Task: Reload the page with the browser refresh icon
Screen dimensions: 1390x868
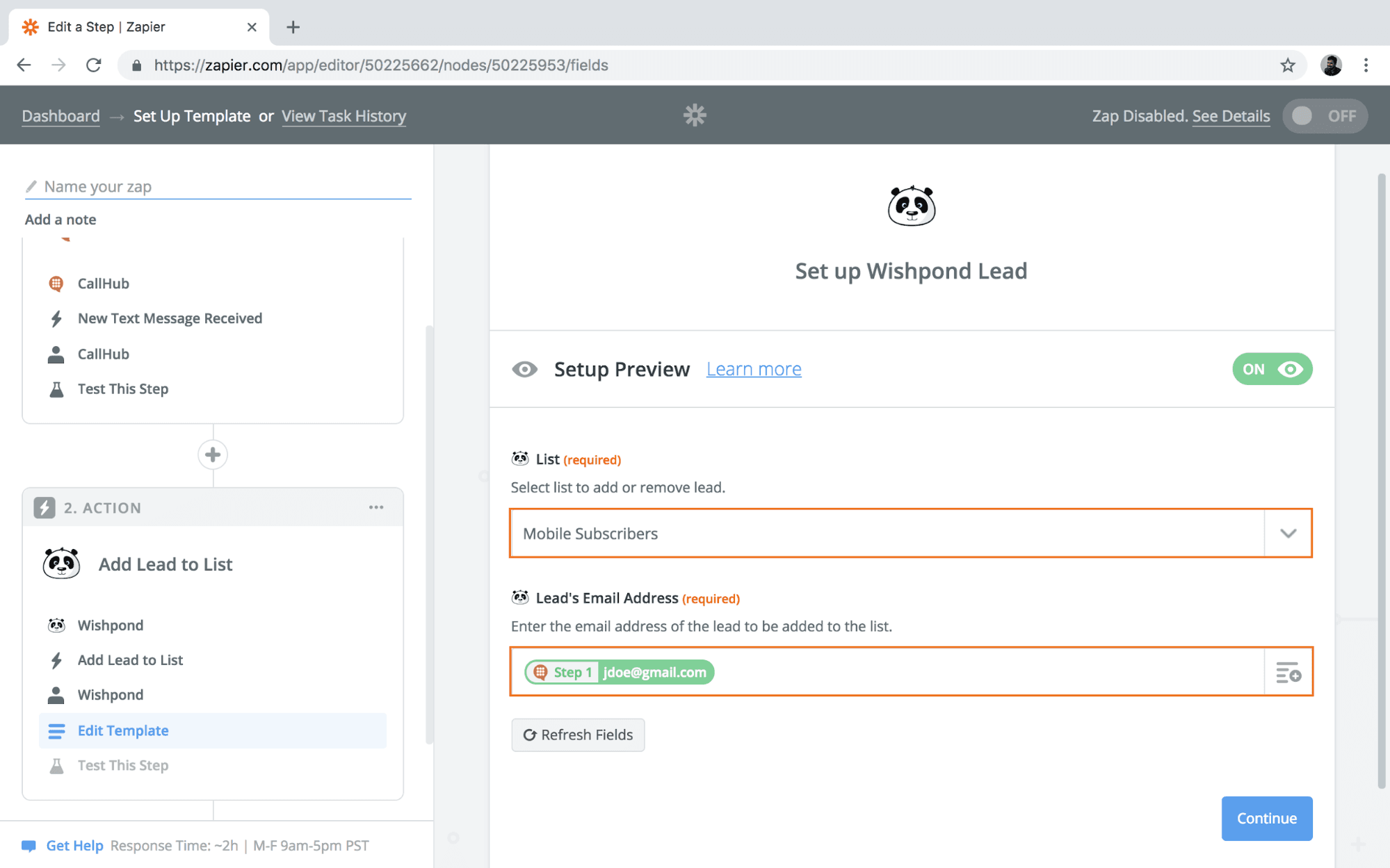Action: (94, 65)
